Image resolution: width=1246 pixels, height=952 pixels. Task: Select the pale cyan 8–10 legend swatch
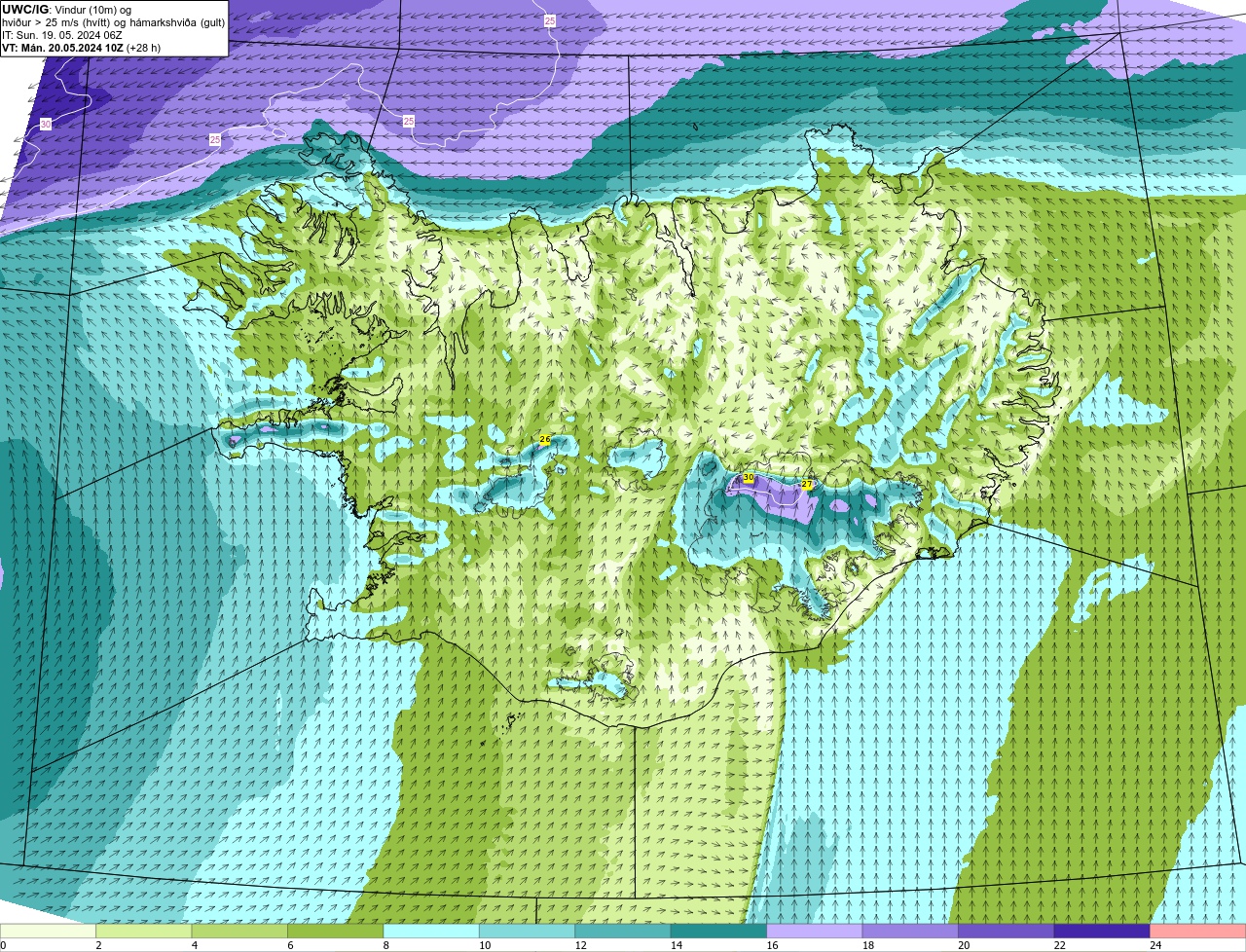click(431, 931)
